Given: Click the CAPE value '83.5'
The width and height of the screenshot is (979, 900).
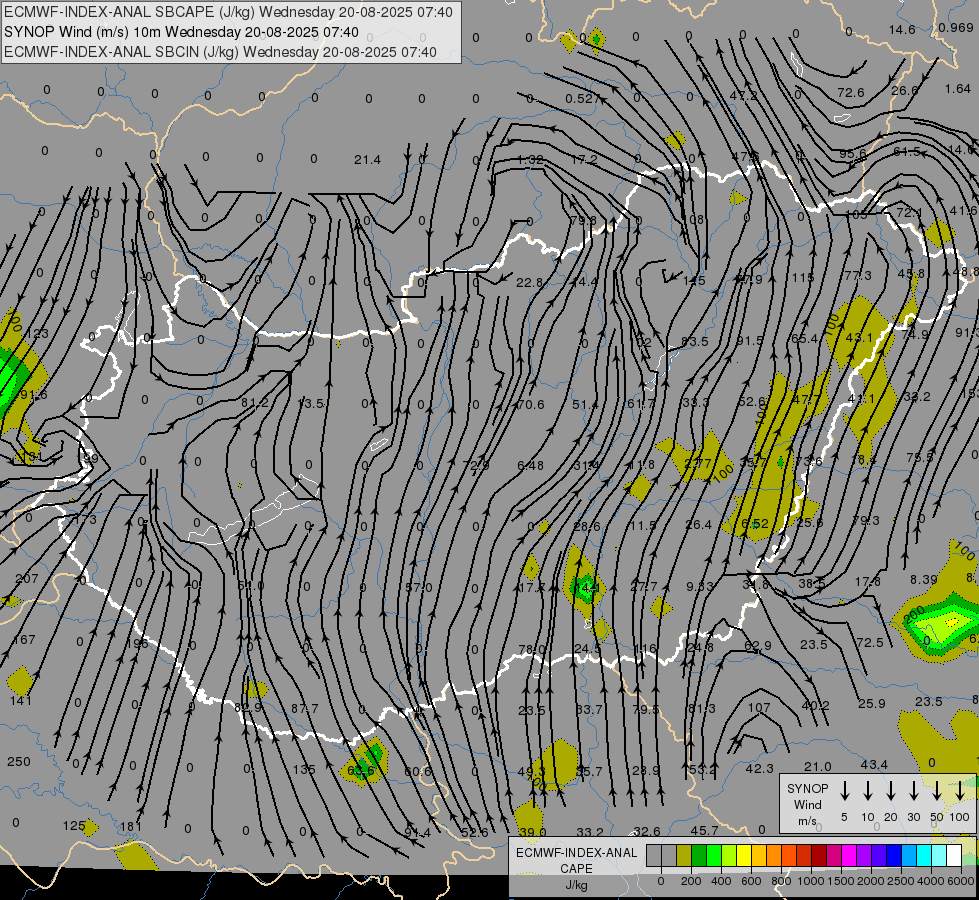Looking at the screenshot, I should coord(695,342).
